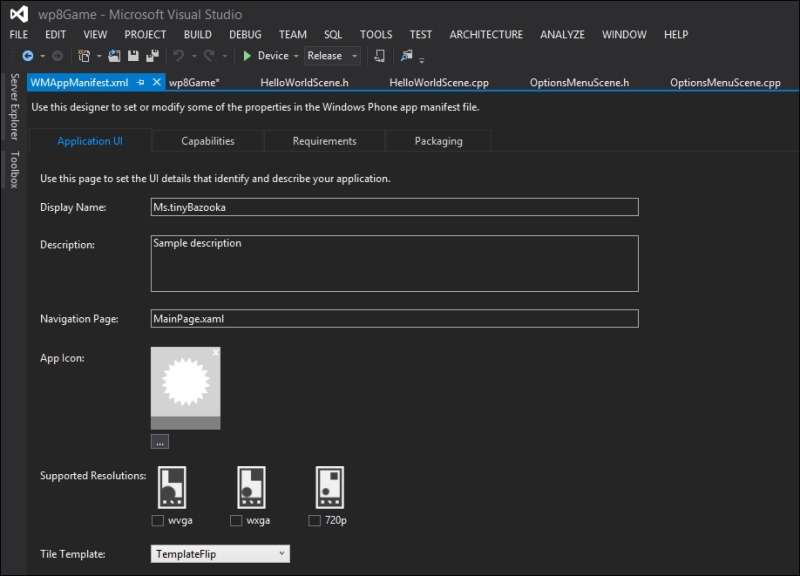
Task: Open the Release configuration dropdown
Action: (x=332, y=56)
